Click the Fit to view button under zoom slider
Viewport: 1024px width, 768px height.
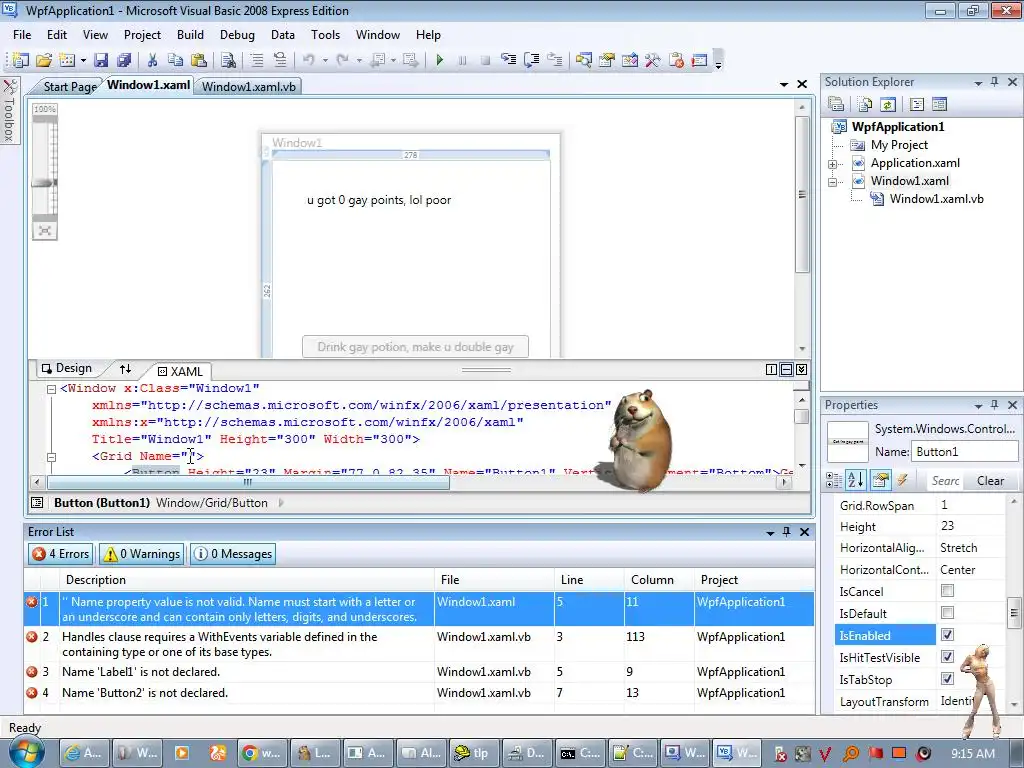coord(44,231)
